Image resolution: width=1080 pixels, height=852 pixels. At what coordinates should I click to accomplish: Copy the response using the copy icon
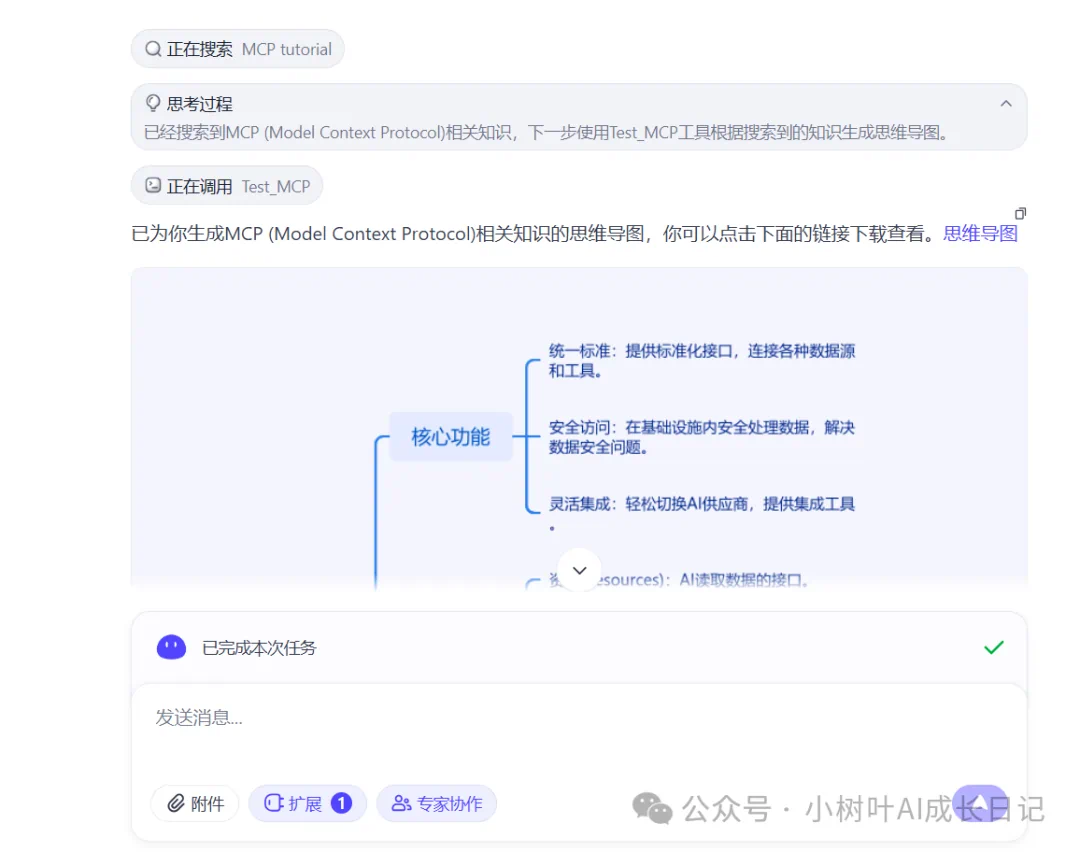[1020, 214]
